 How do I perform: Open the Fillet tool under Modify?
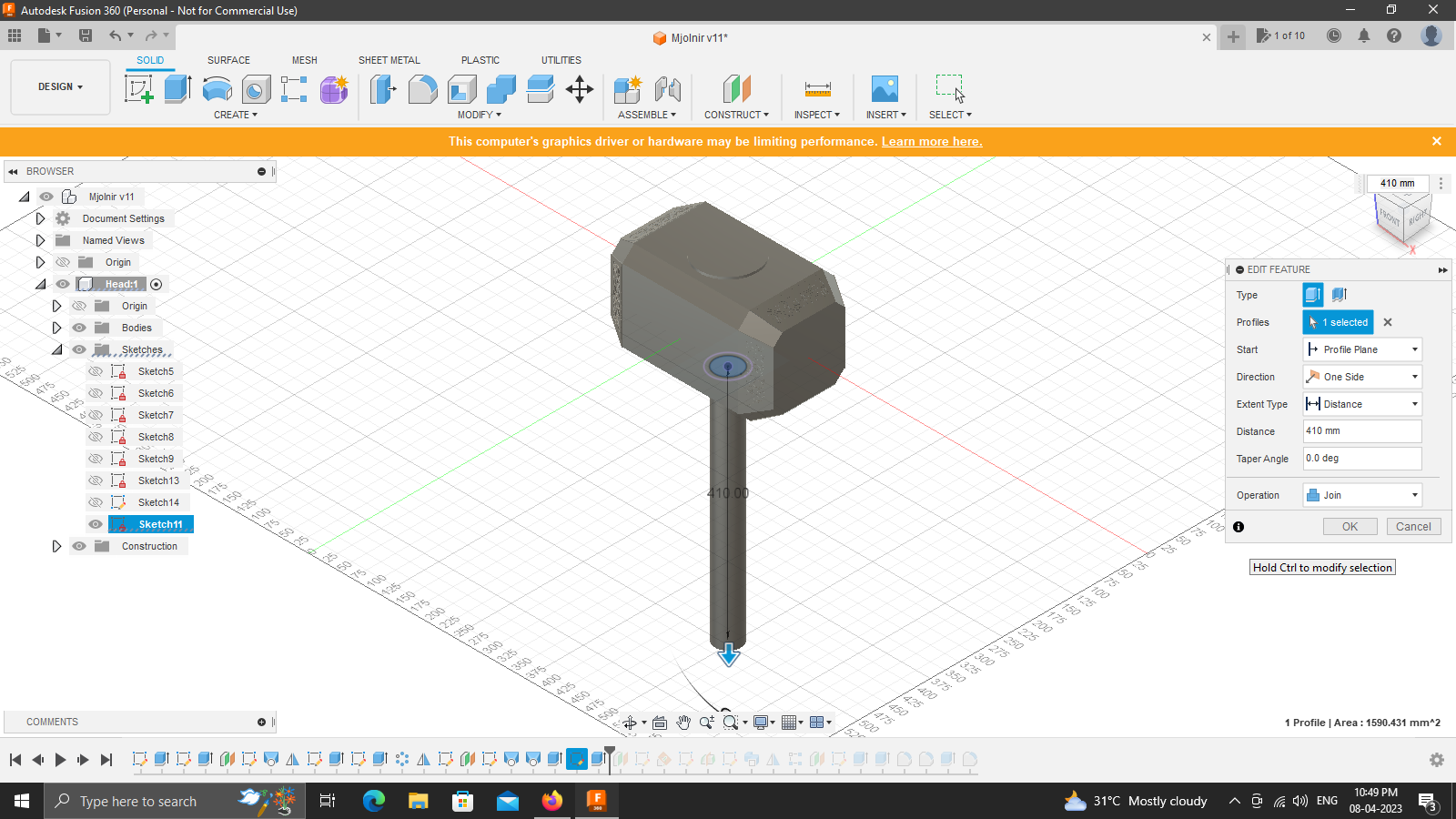point(423,88)
